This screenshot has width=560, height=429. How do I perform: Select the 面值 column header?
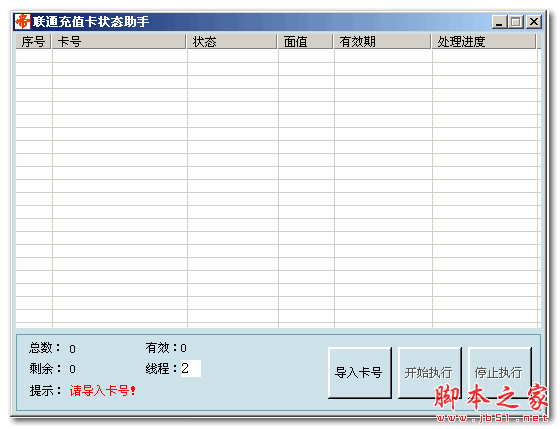[x=305, y=41]
